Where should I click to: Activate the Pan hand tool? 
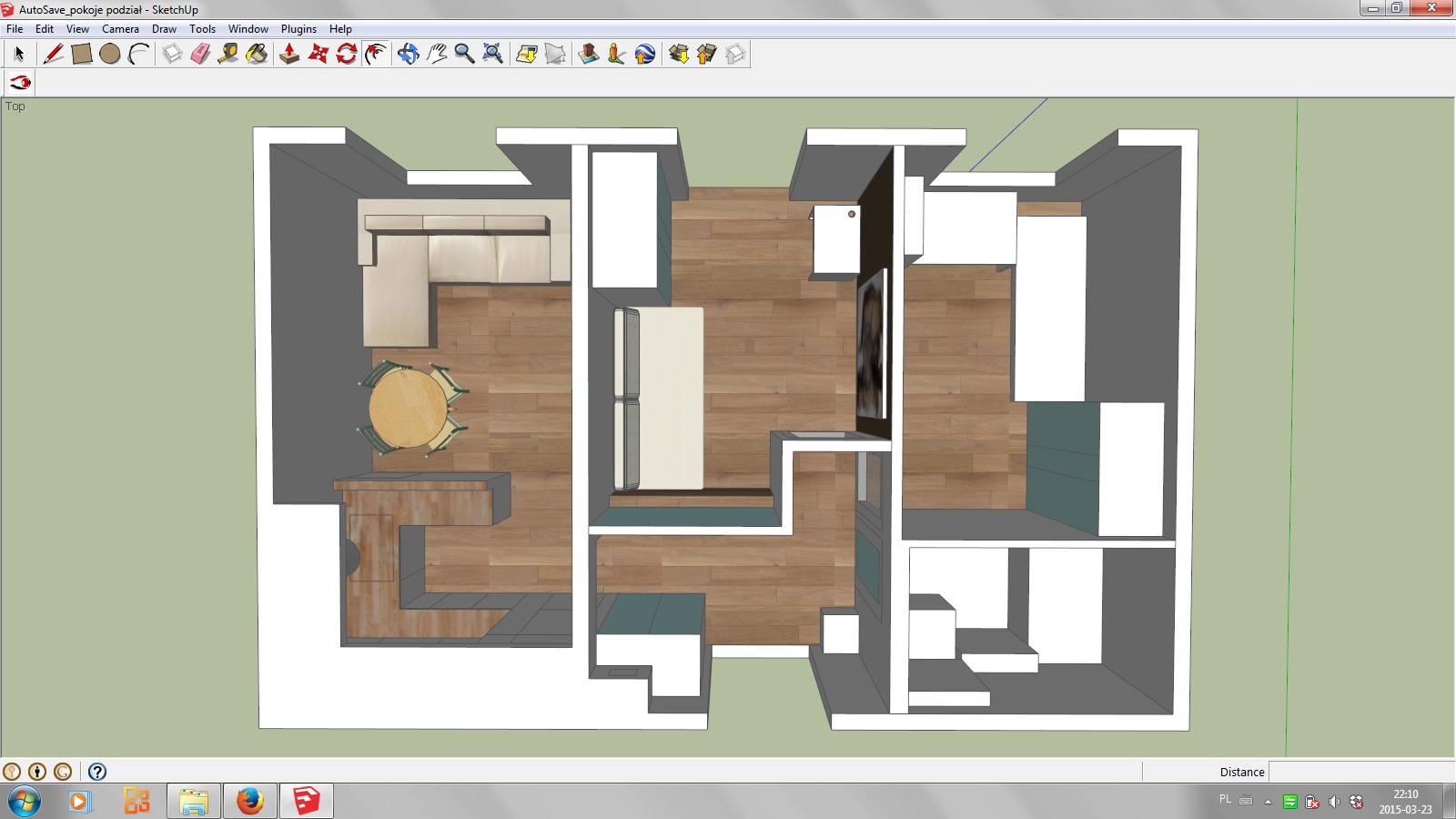[x=437, y=55]
